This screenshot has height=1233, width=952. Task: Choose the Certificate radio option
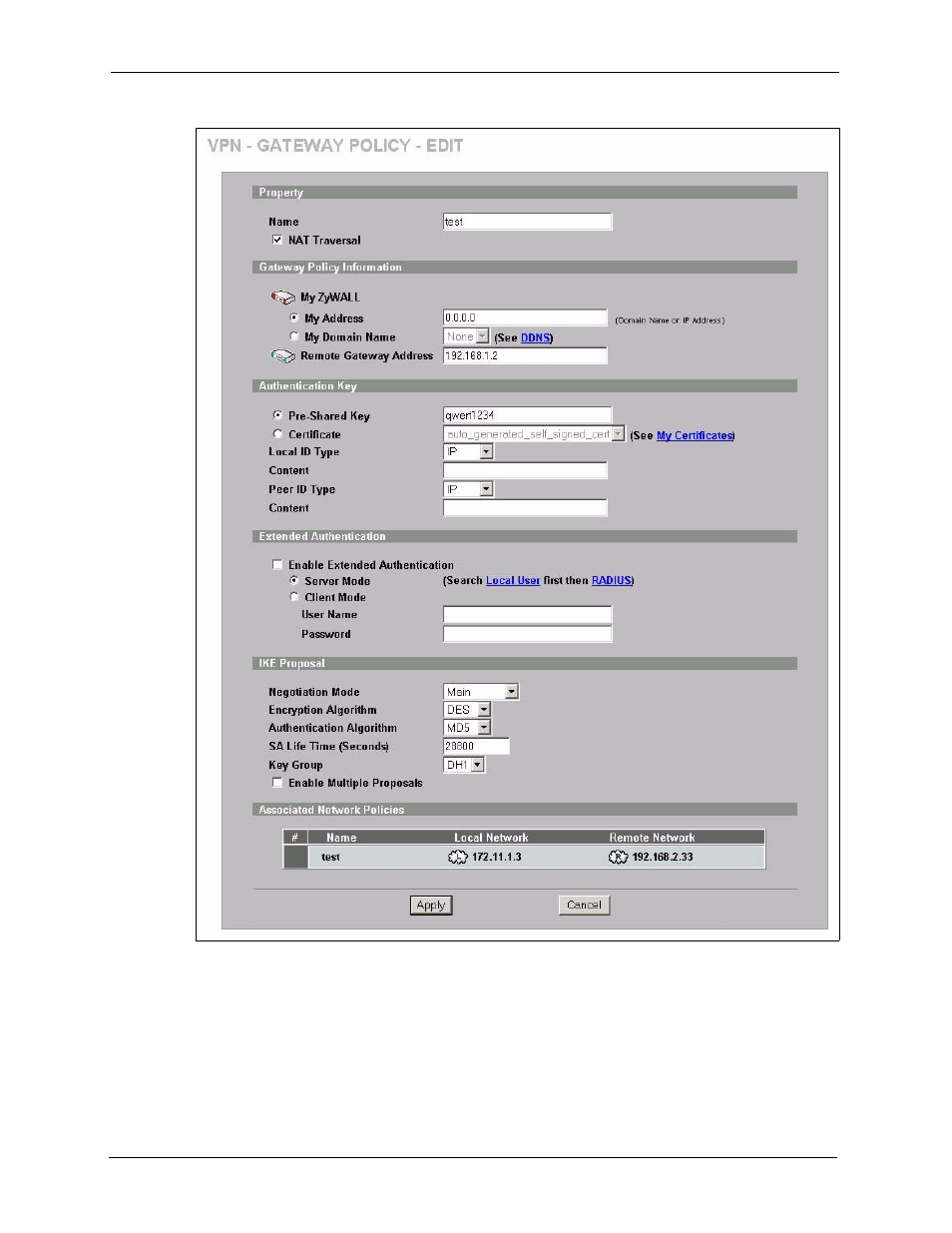pos(277,434)
